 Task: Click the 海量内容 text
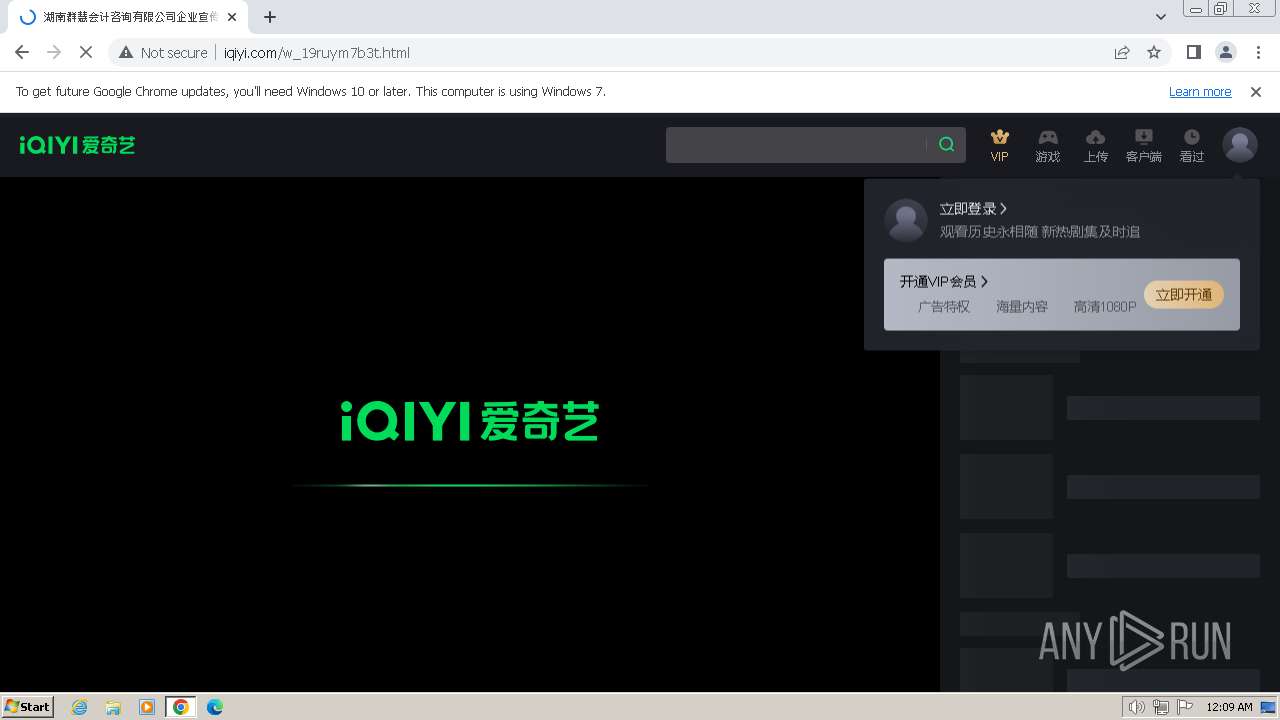(1022, 307)
